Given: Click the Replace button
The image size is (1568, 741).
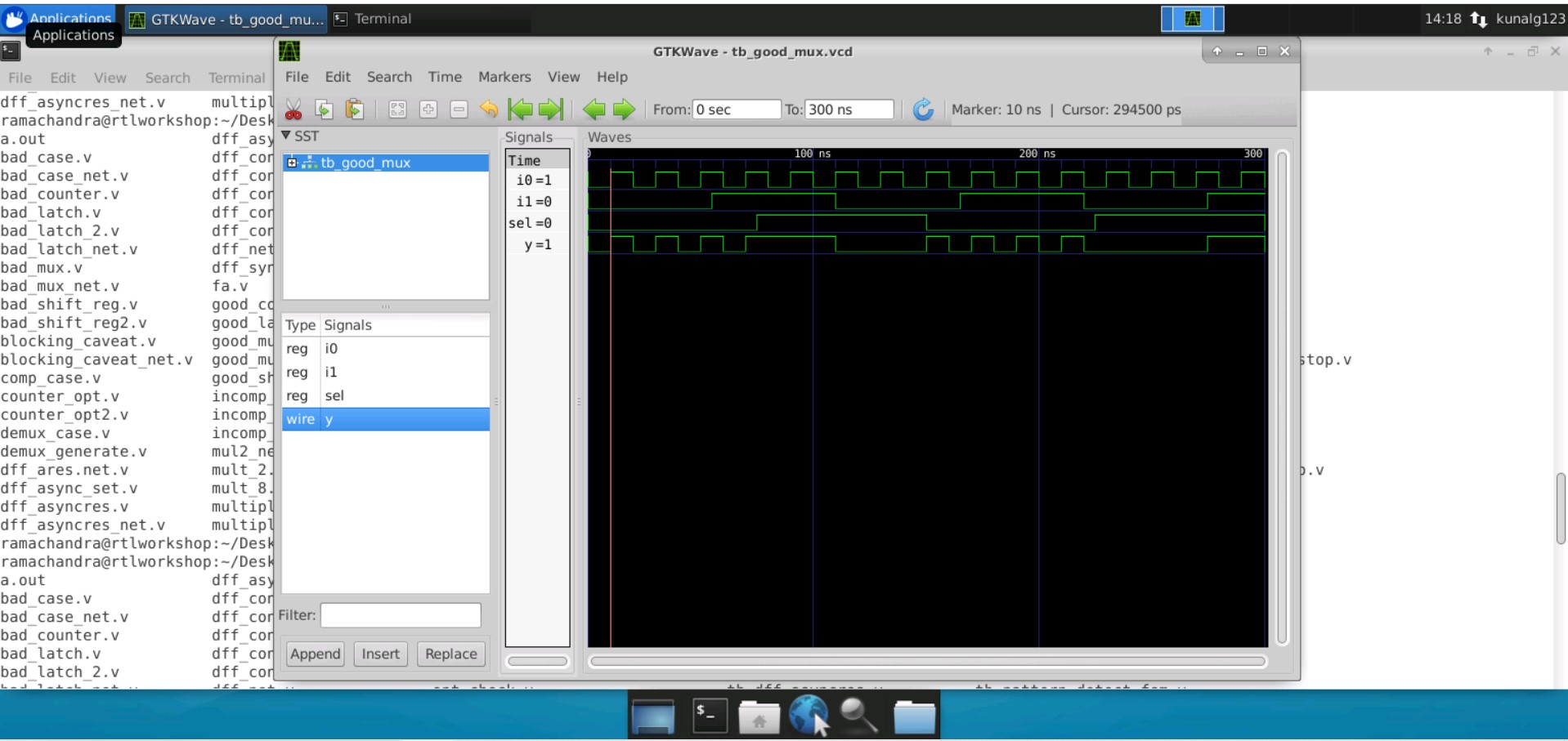Looking at the screenshot, I should pos(450,654).
